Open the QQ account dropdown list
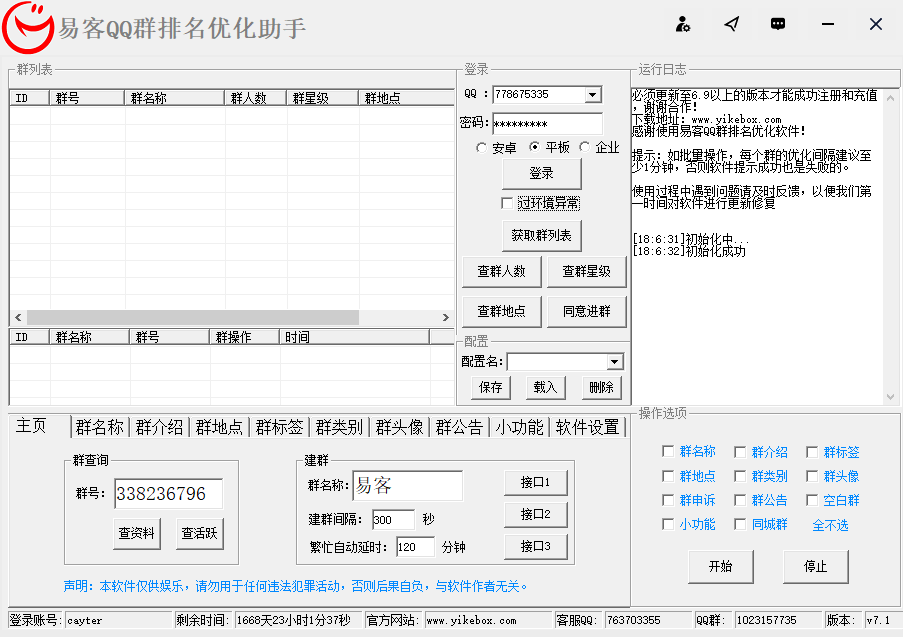 (x=594, y=95)
